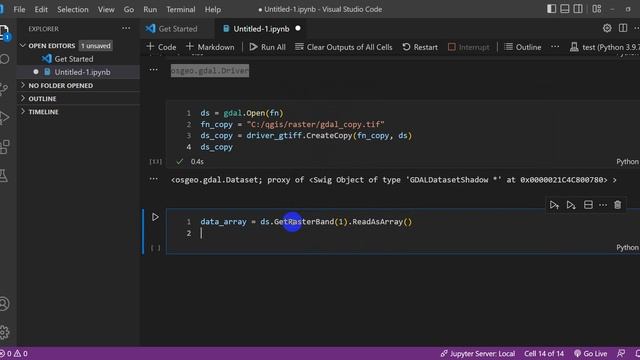Toggle secondary side bar layout icon

tap(578, 9)
